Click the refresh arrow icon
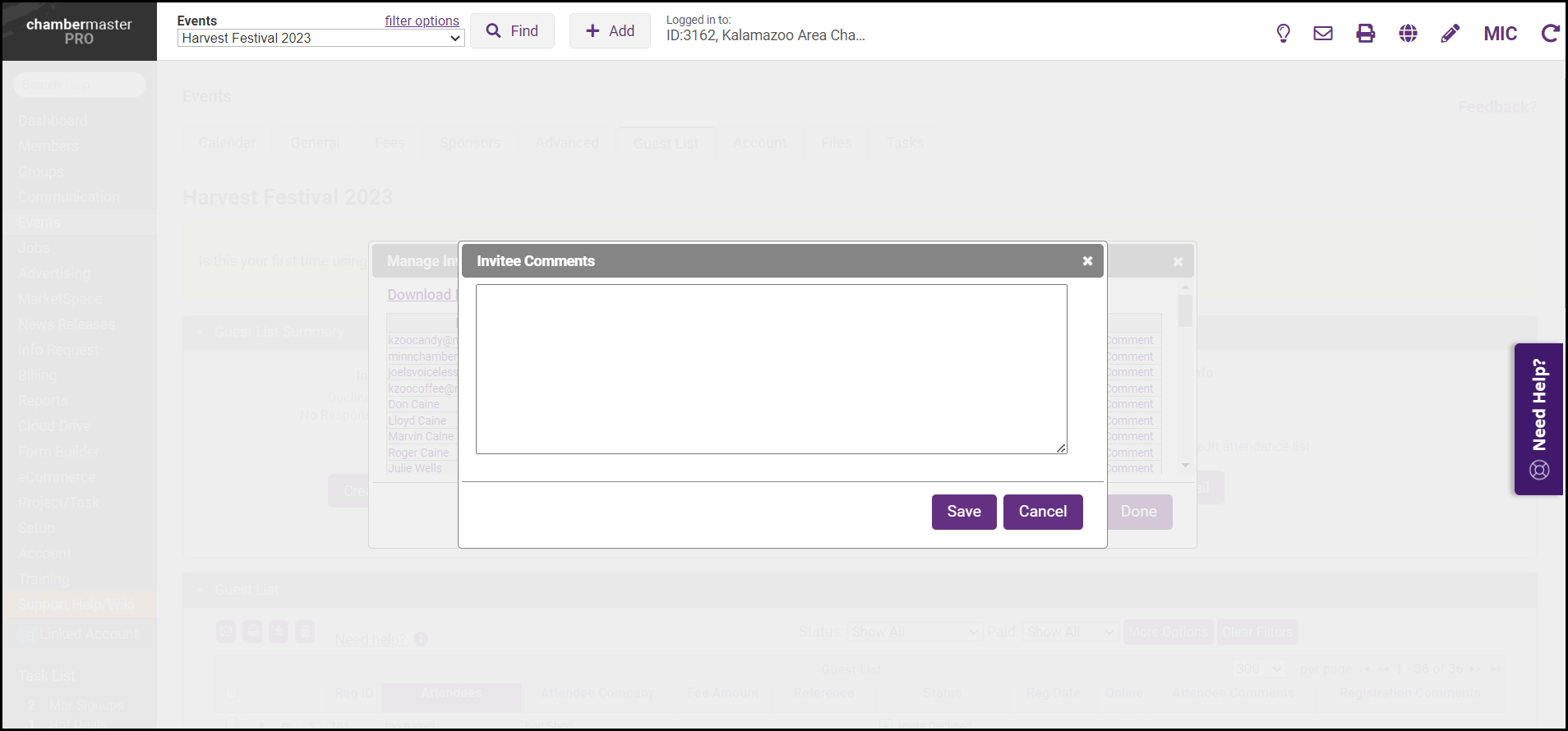Image resolution: width=1568 pixels, height=731 pixels. tap(1550, 33)
